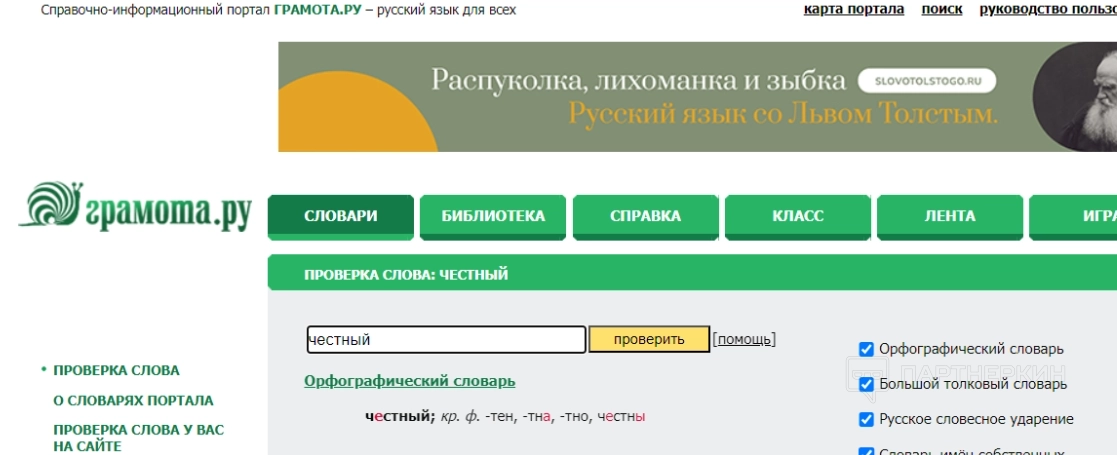Image resolution: width=1117 pixels, height=455 pixels.
Task: Open ПРОВЕРКА СЛОВА У ВАС НА САЙТЕ
Action: (139, 438)
